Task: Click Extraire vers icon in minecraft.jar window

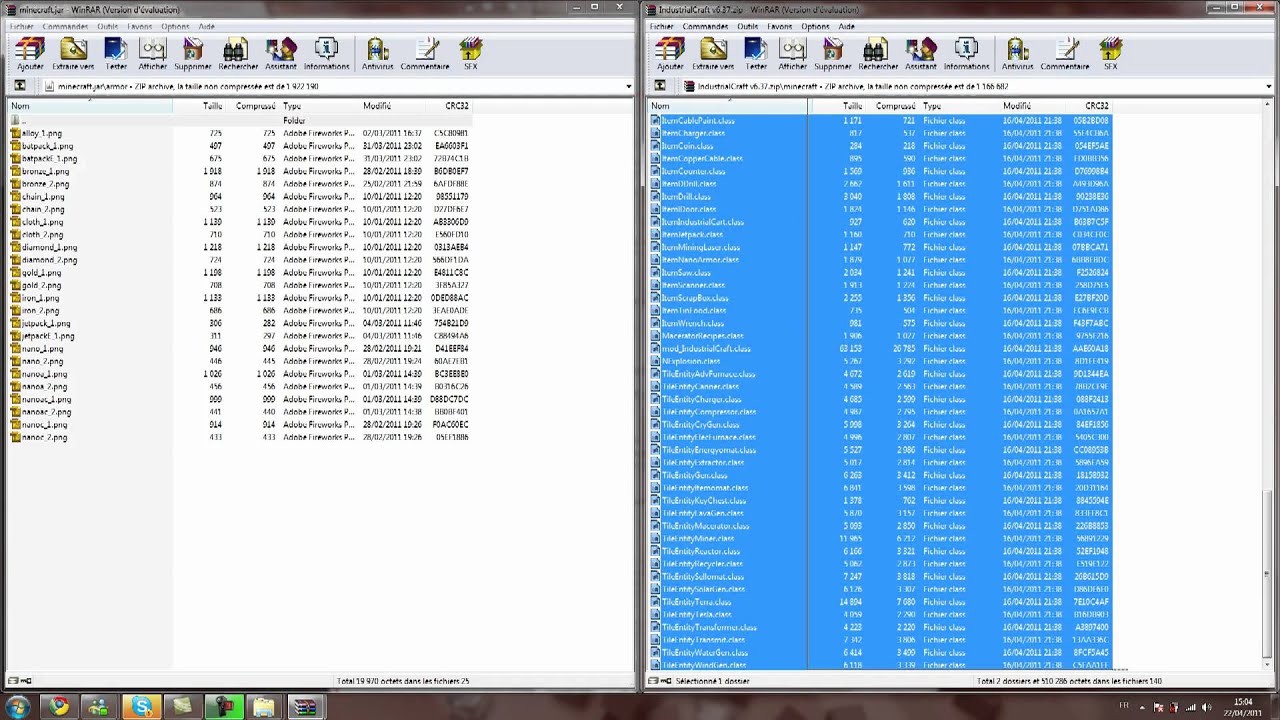Action: pyautogui.click(x=73, y=53)
